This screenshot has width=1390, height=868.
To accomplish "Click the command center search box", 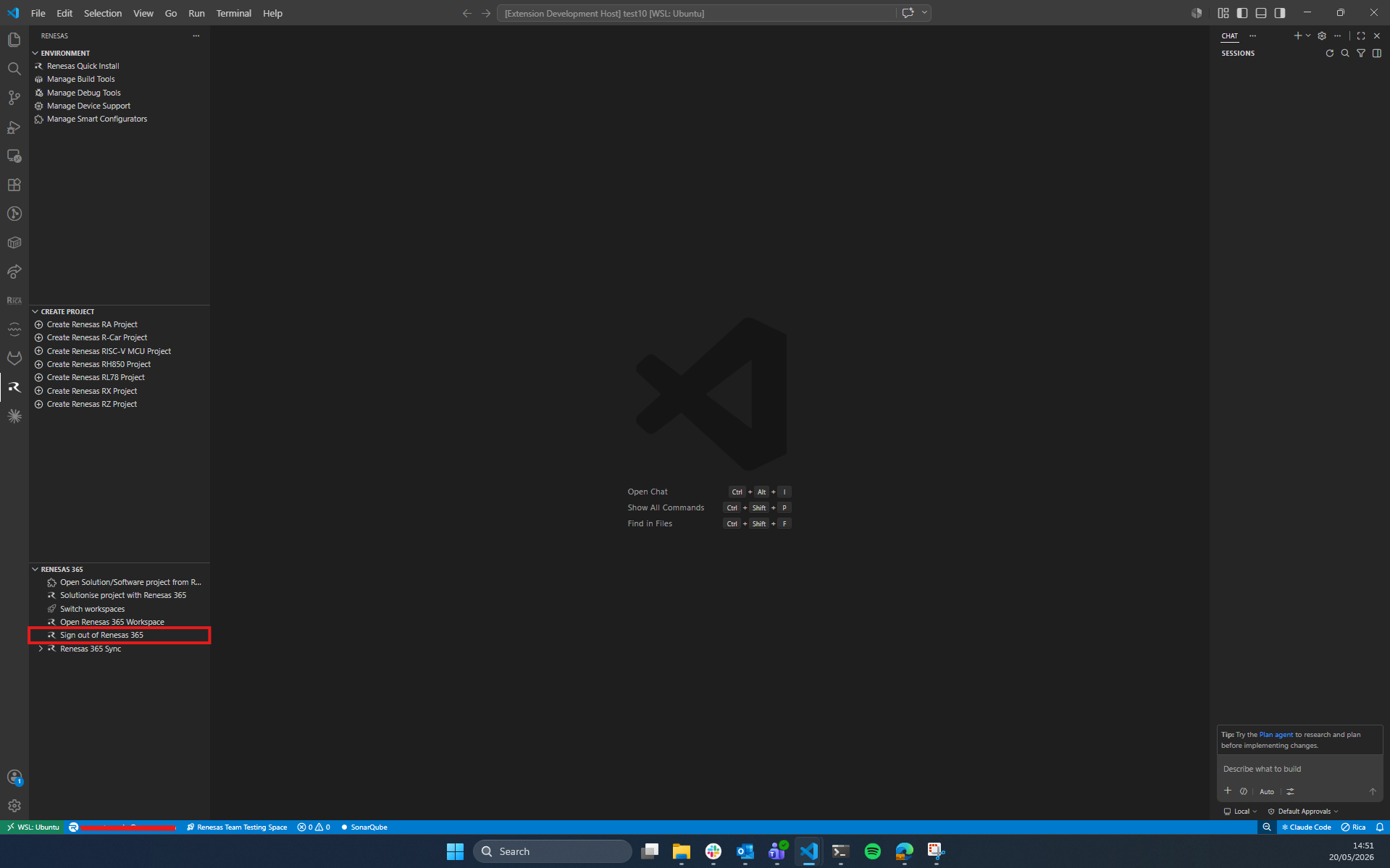I will coord(697,13).
